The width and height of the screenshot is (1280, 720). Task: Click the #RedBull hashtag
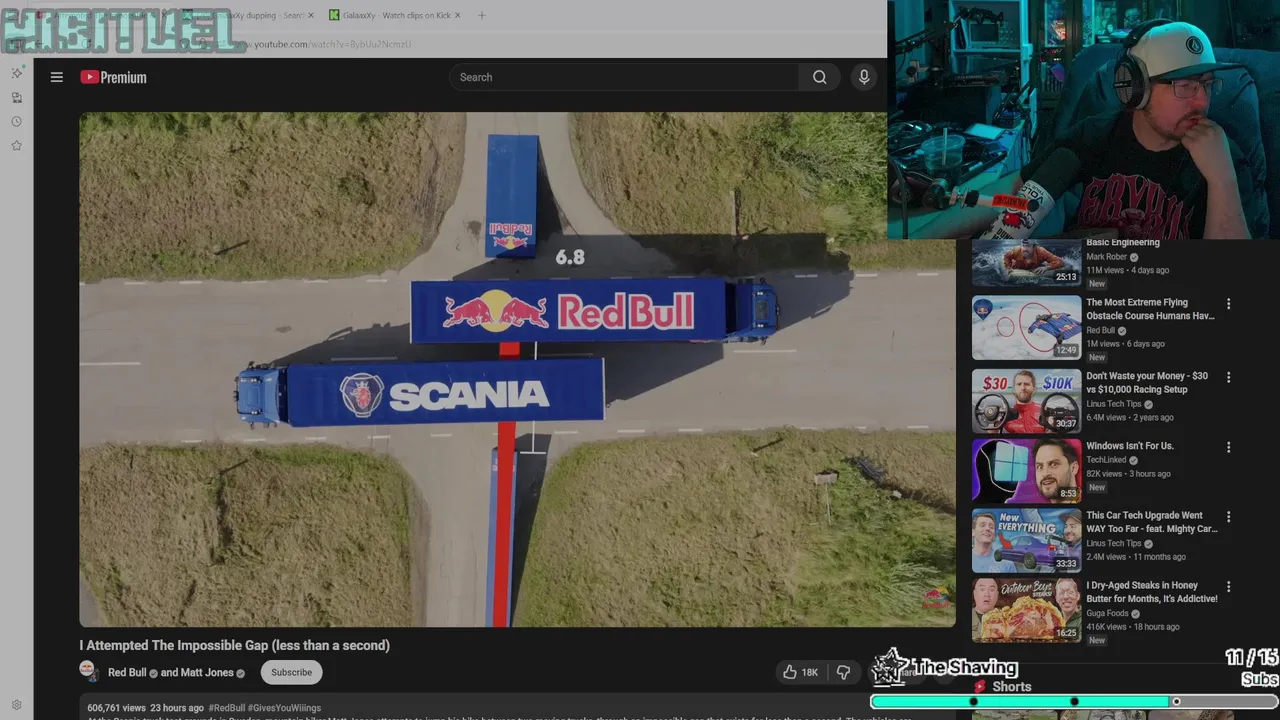pos(226,708)
